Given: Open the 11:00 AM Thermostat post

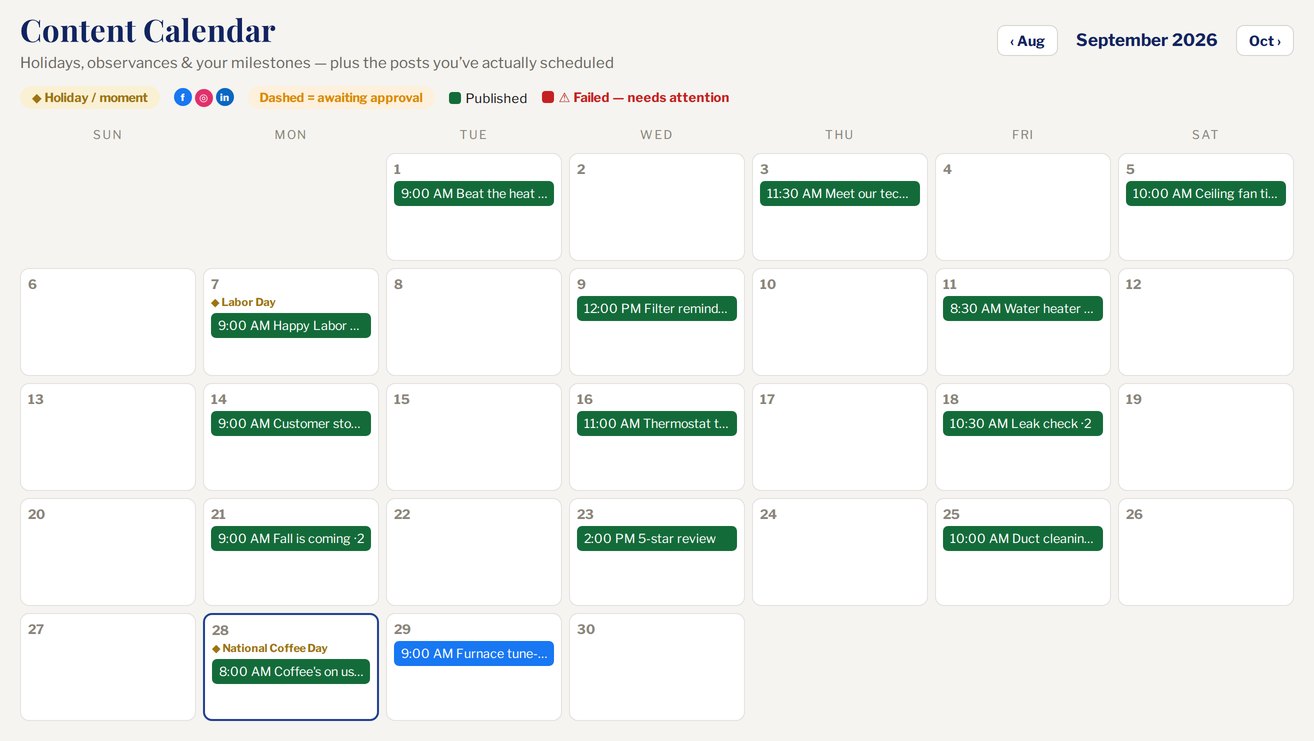Looking at the screenshot, I should tap(657, 424).
